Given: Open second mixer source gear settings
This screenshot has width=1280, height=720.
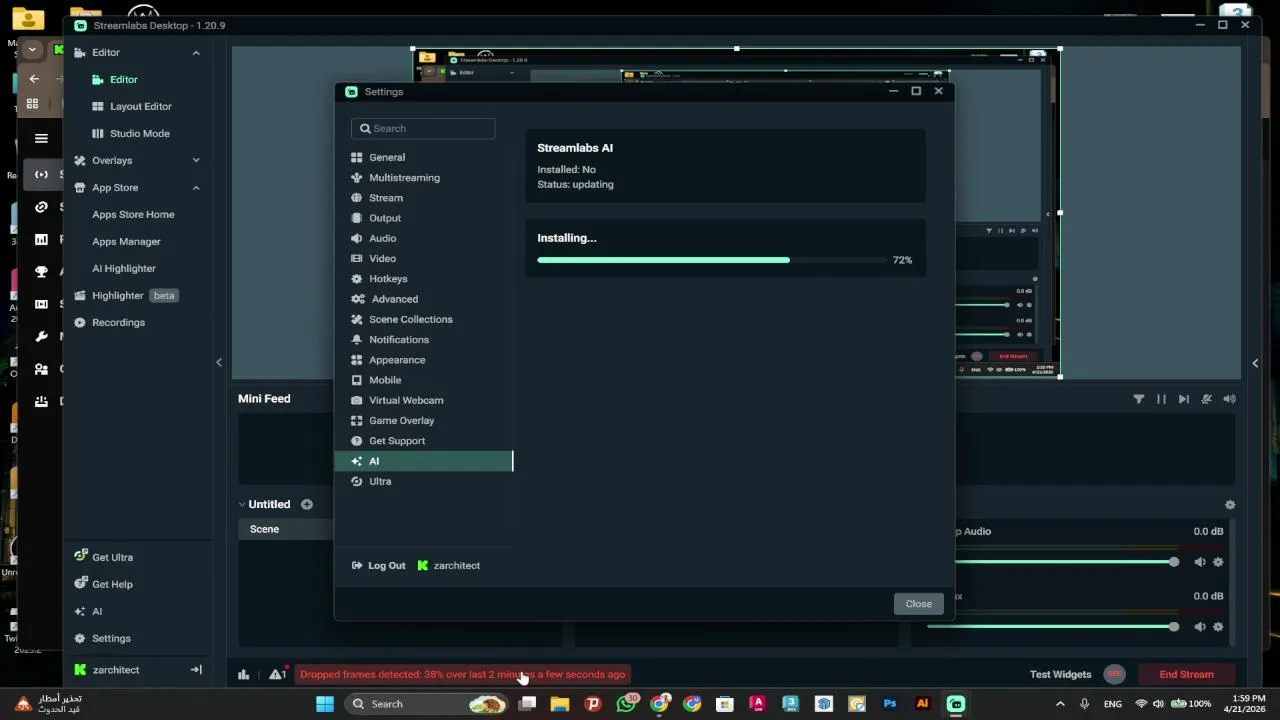Looking at the screenshot, I should tap(1218, 627).
